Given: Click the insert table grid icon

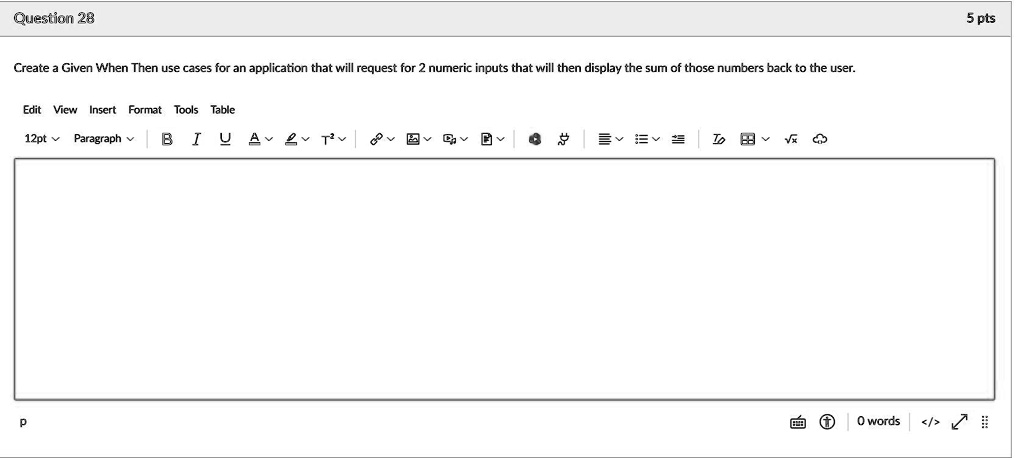Looking at the screenshot, I should click(748, 139).
